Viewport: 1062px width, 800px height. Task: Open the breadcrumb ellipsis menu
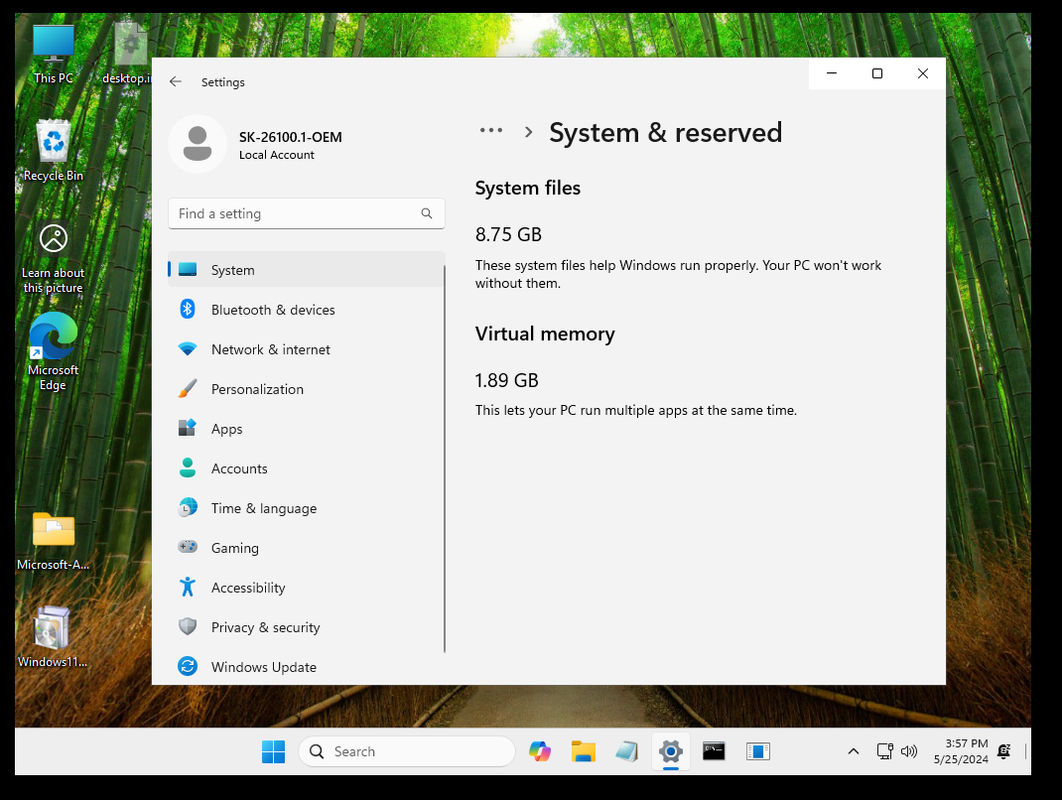coord(491,131)
